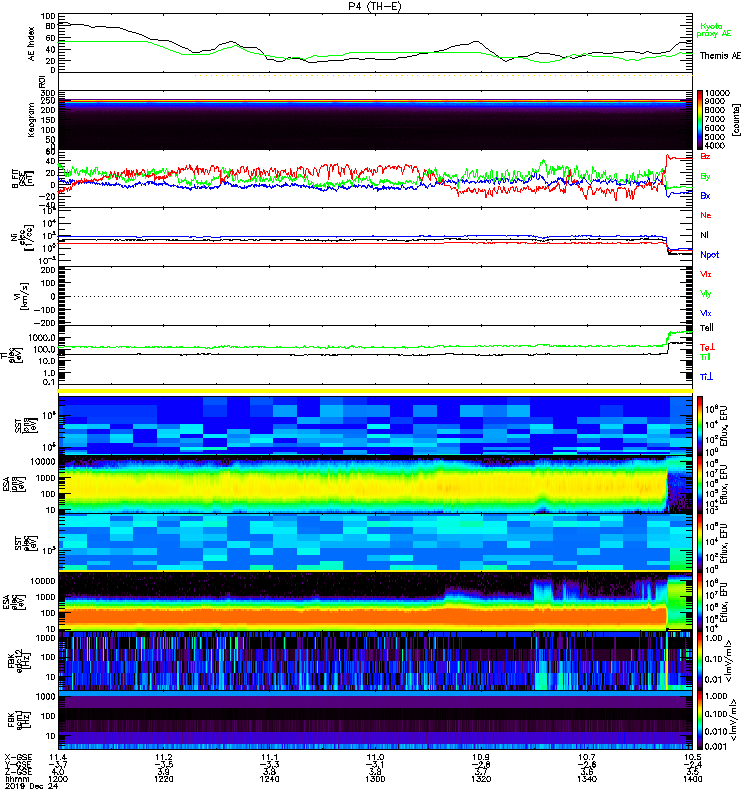The image size is (750, 800).
Task: Click the 1320 time tick label
Action: 481,779
